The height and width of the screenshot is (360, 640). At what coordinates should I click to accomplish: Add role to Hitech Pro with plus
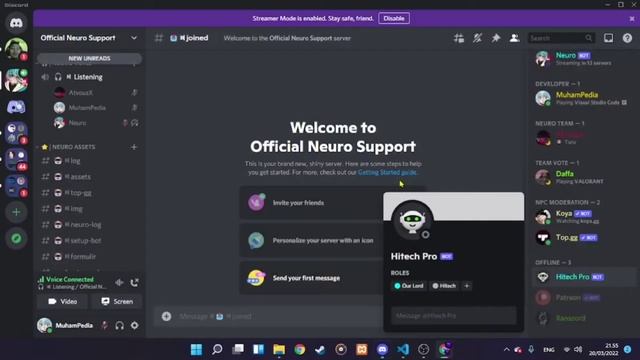(467, 286)
